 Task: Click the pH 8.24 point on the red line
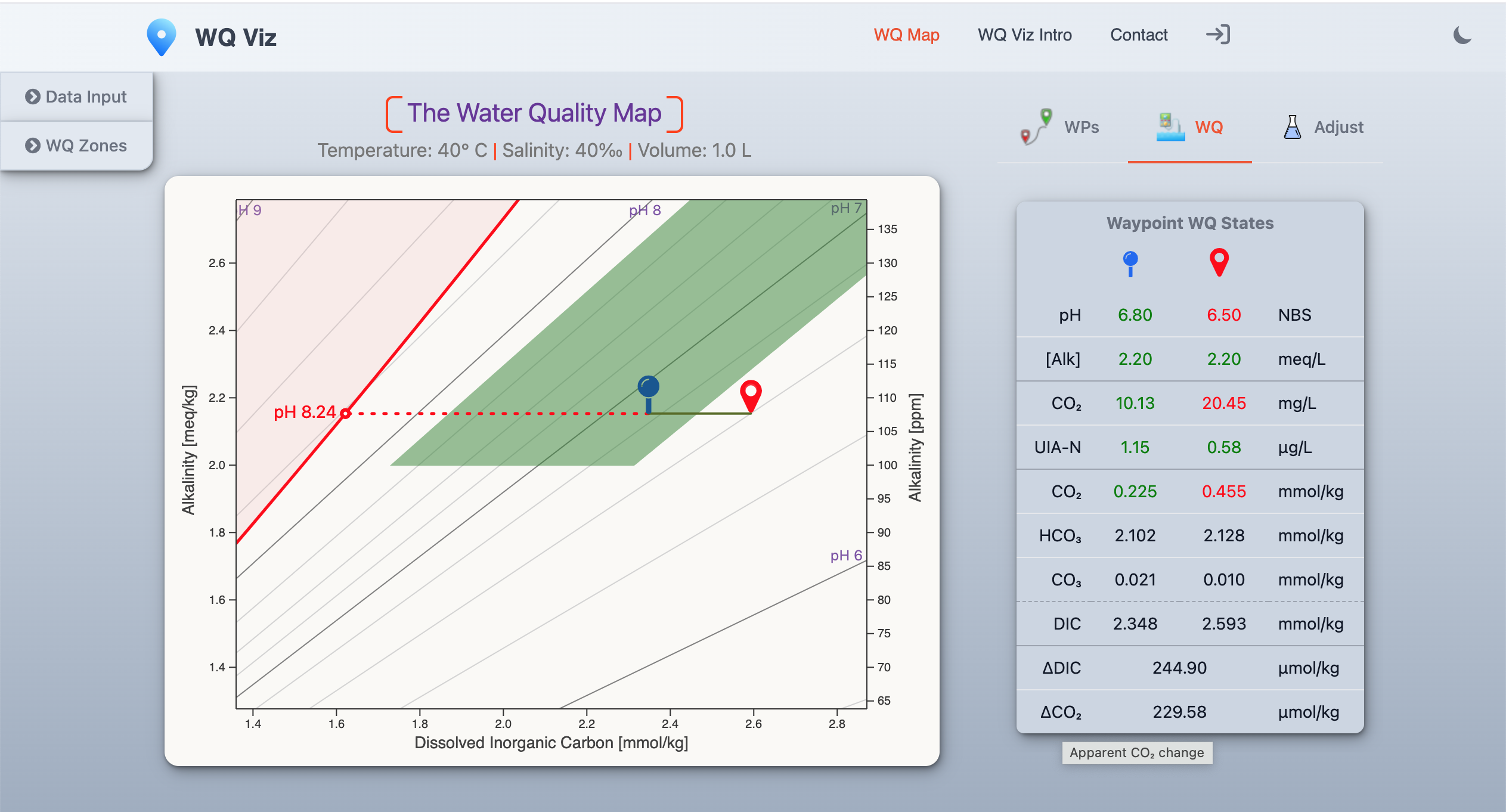pyautogui.click(x=345, y=413)
